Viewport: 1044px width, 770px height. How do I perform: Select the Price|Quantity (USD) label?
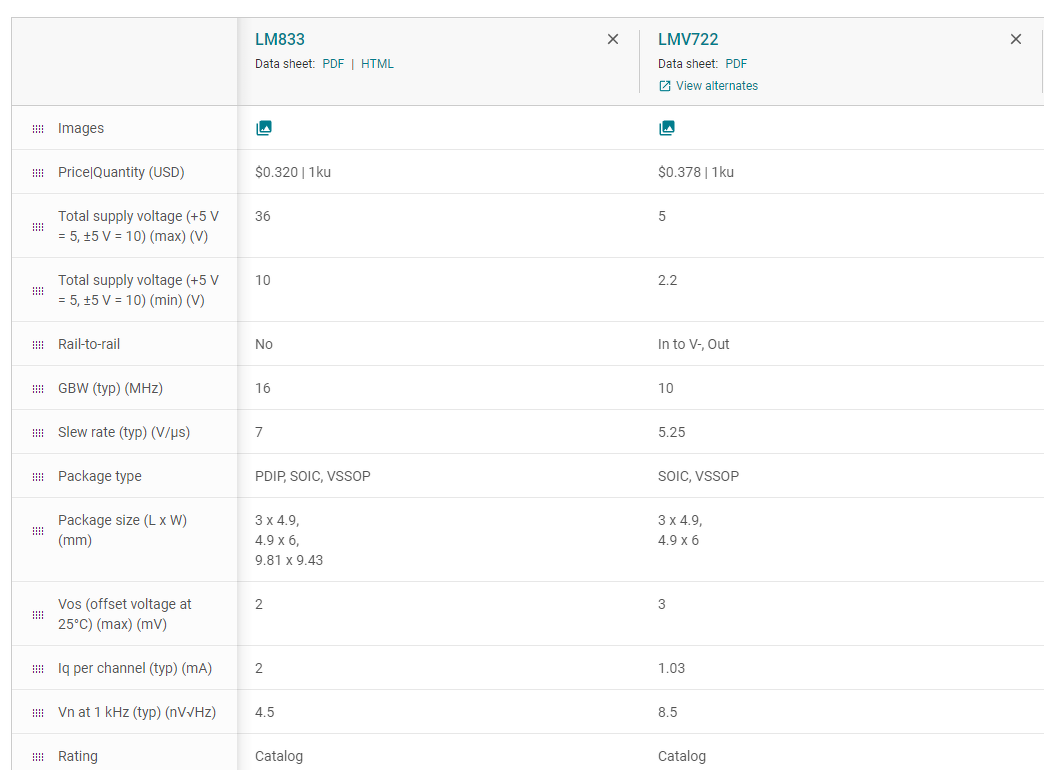tap(121, 172)
